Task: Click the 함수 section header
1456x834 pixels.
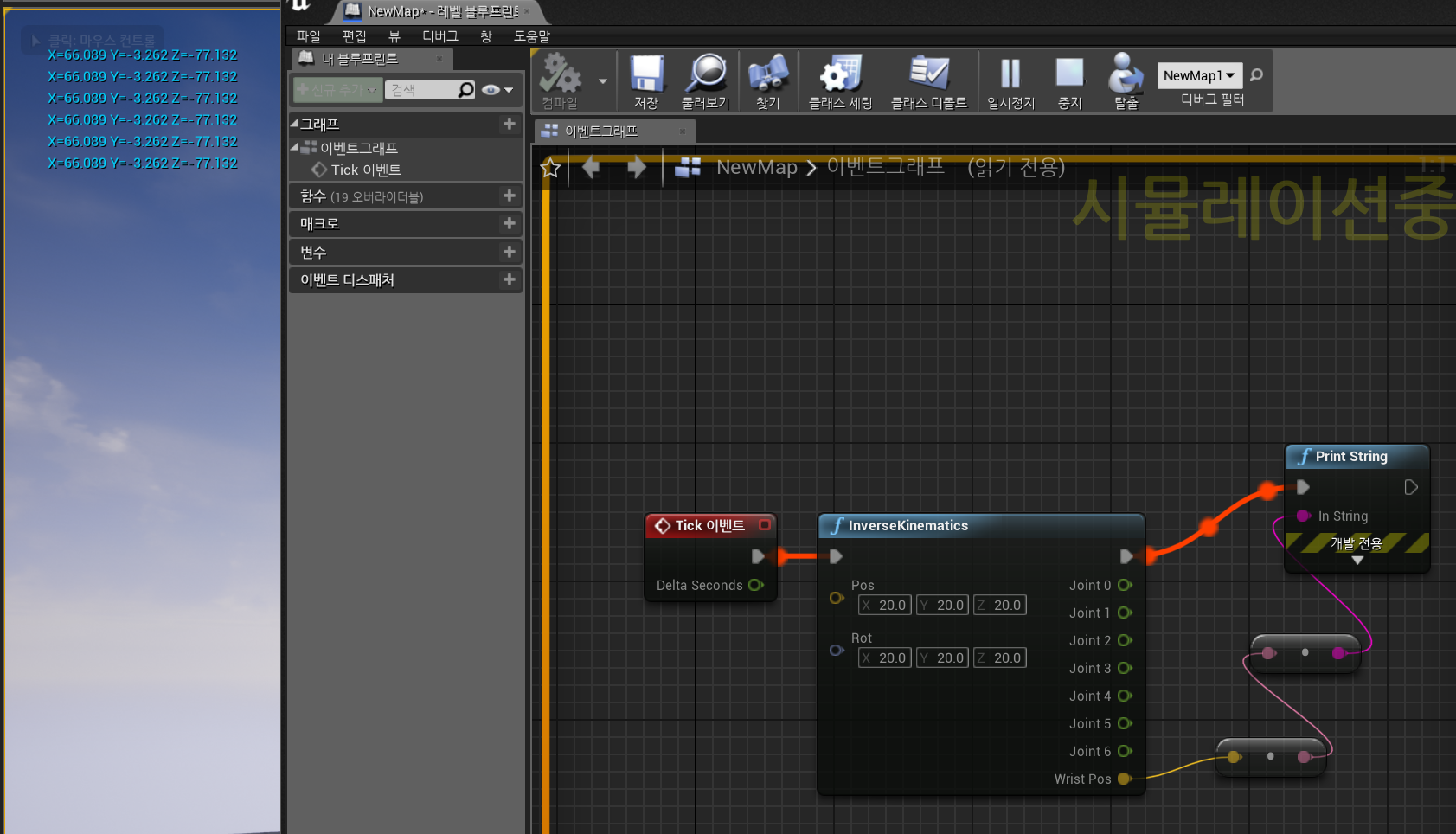Action: [405, 196]
